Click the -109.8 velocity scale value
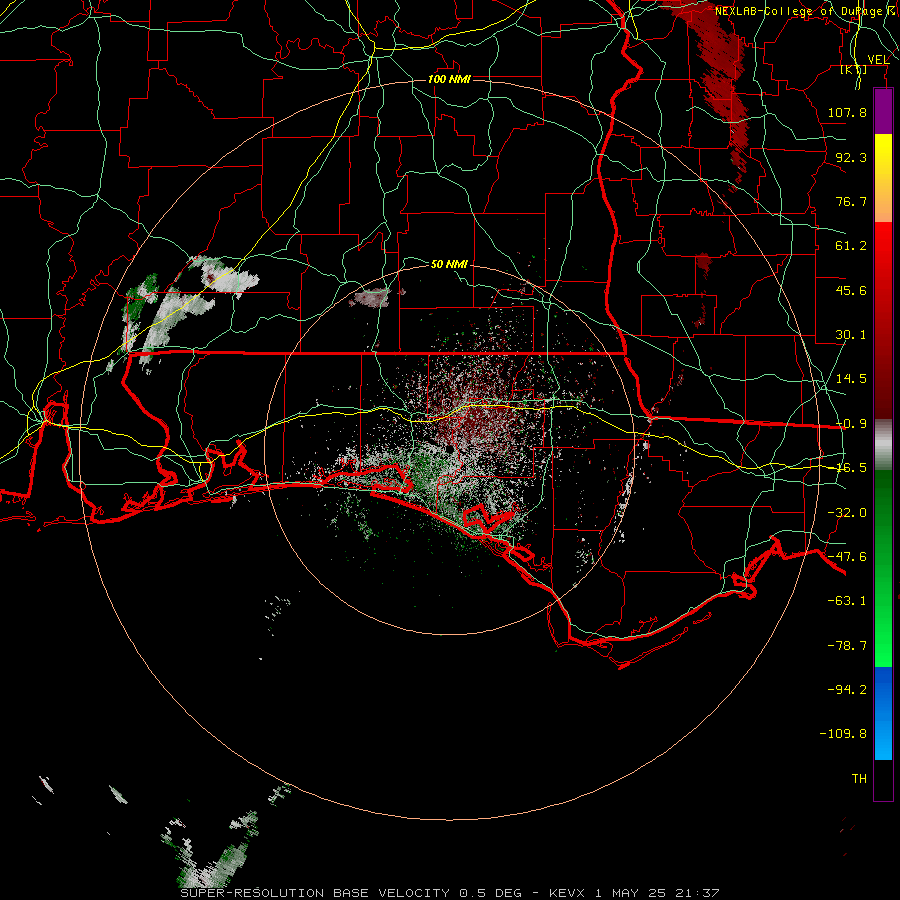 tap(843, 734)
